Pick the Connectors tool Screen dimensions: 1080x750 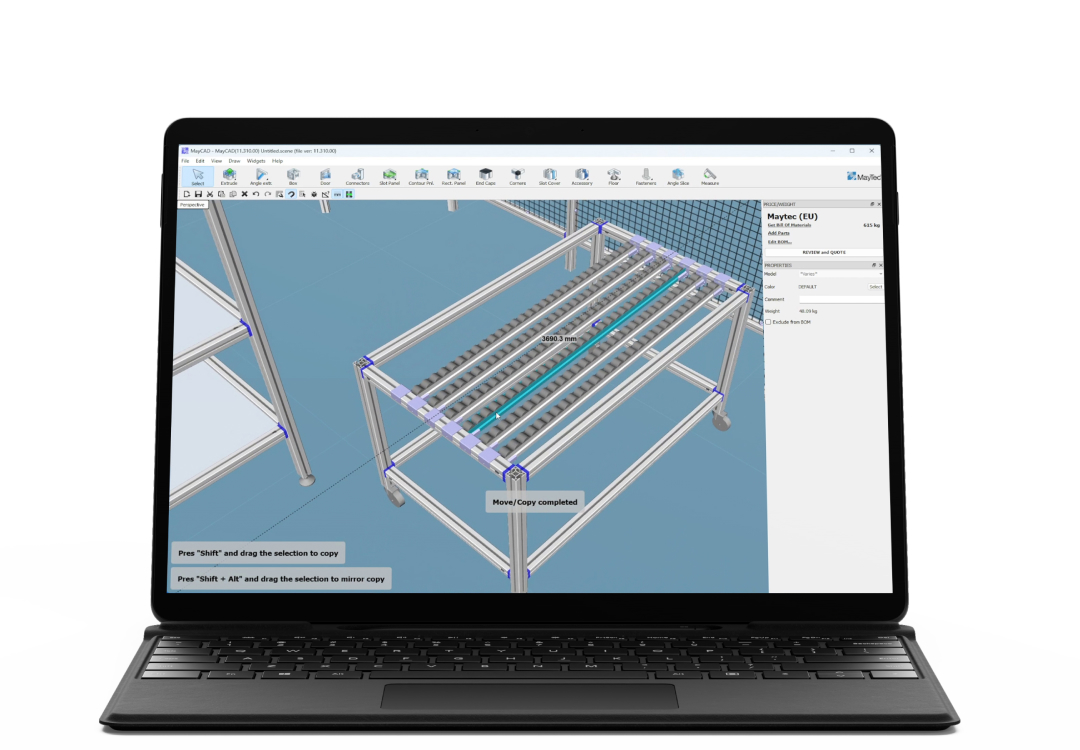(x=357, y=176)
